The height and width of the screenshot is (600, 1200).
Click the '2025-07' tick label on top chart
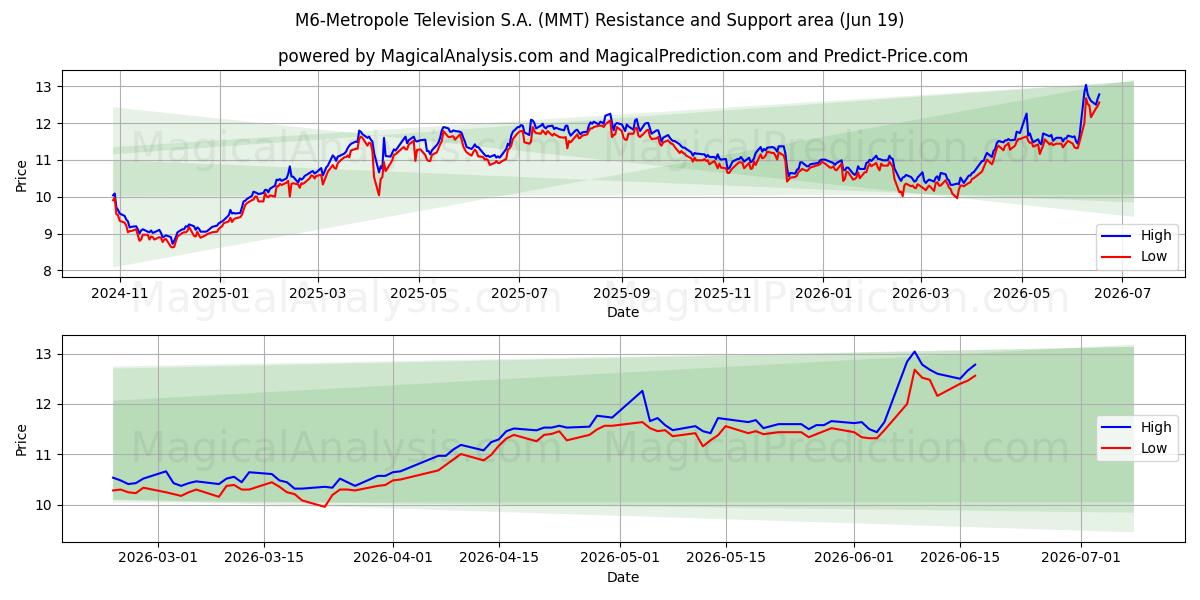(x=519, y=294)
